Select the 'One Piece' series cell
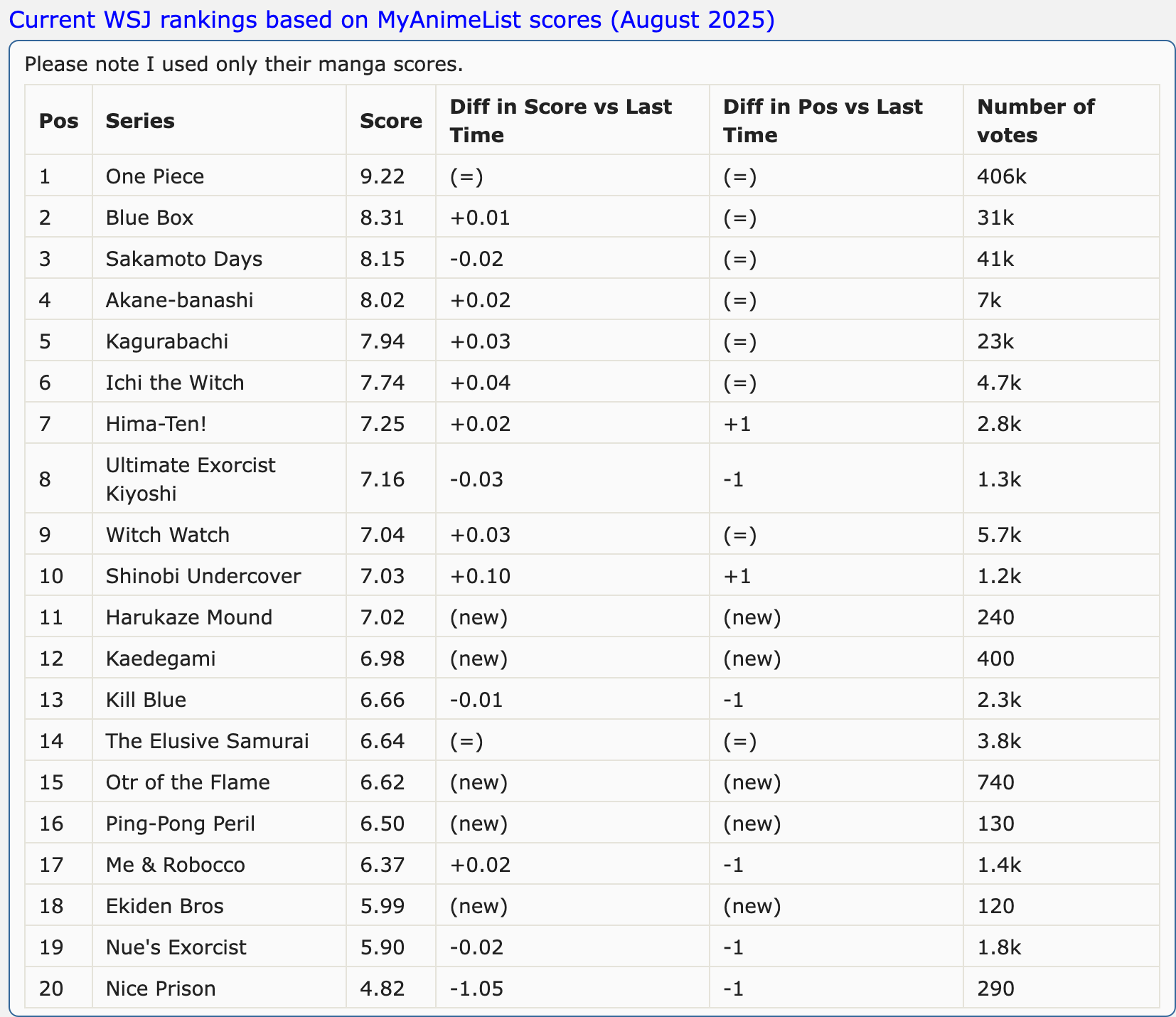The height and width of the screenshot is (1017, 1176). tap(219, 176)
